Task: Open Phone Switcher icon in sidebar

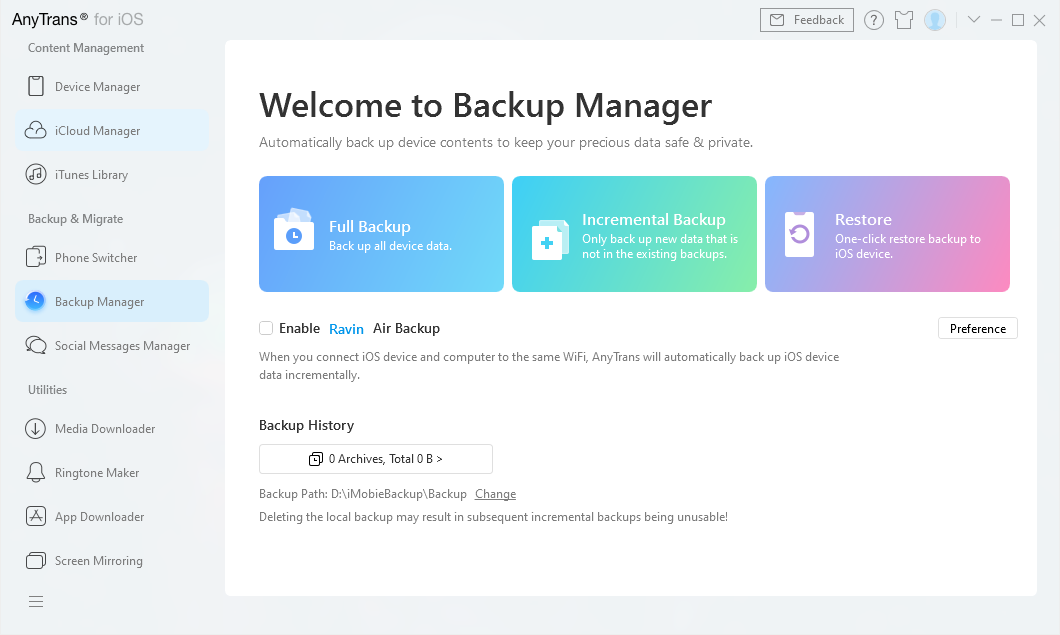Action: 36,258
